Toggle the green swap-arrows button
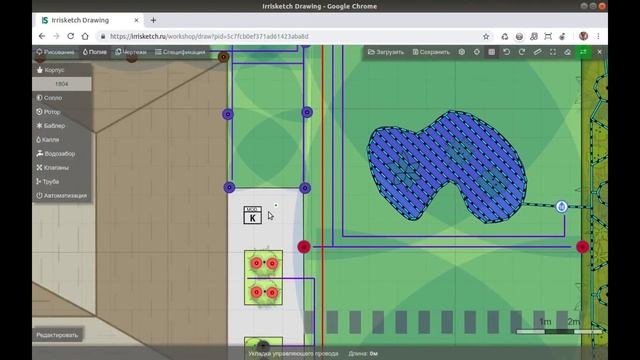Screen dimensions: 640x360 (x=583, y=52)
